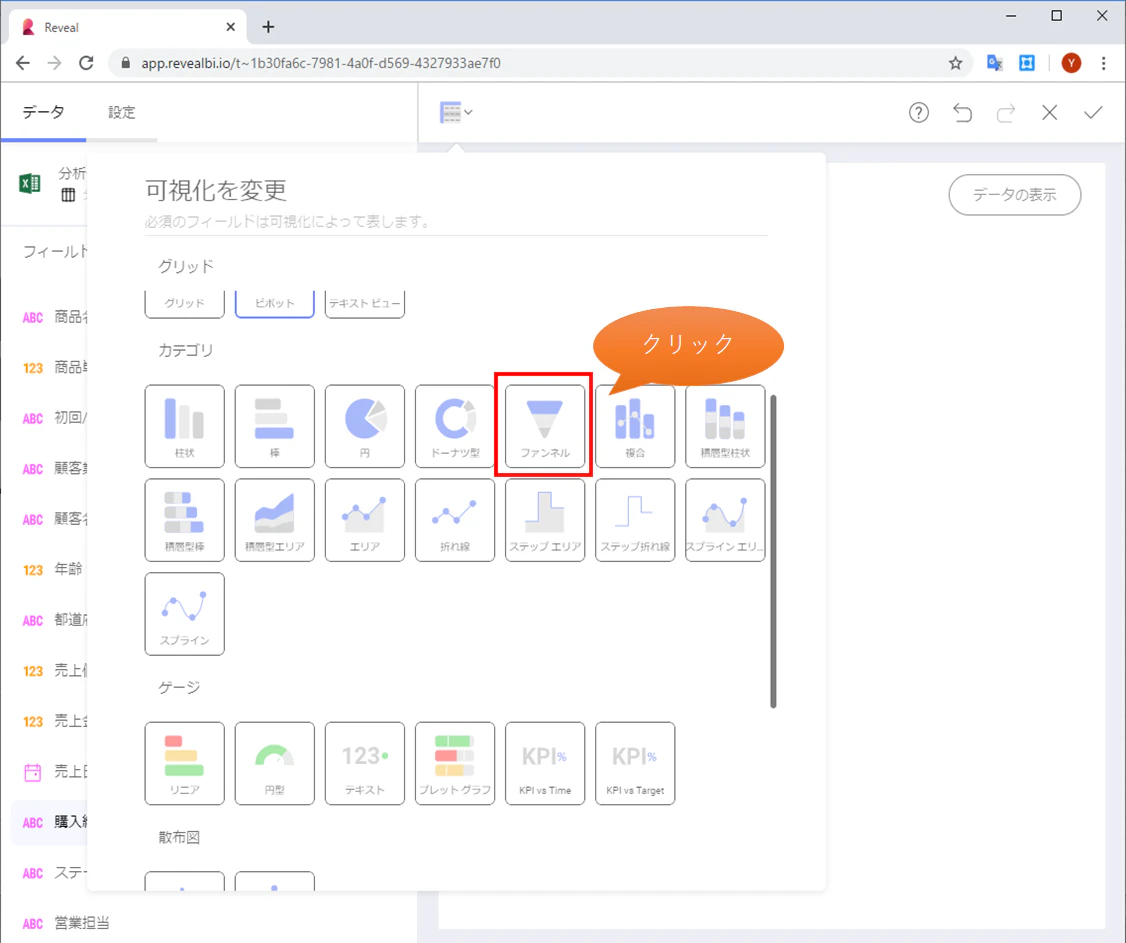The image size is (1126, 943).
Task: Select the 円 pie chart type
Action: 365,426
